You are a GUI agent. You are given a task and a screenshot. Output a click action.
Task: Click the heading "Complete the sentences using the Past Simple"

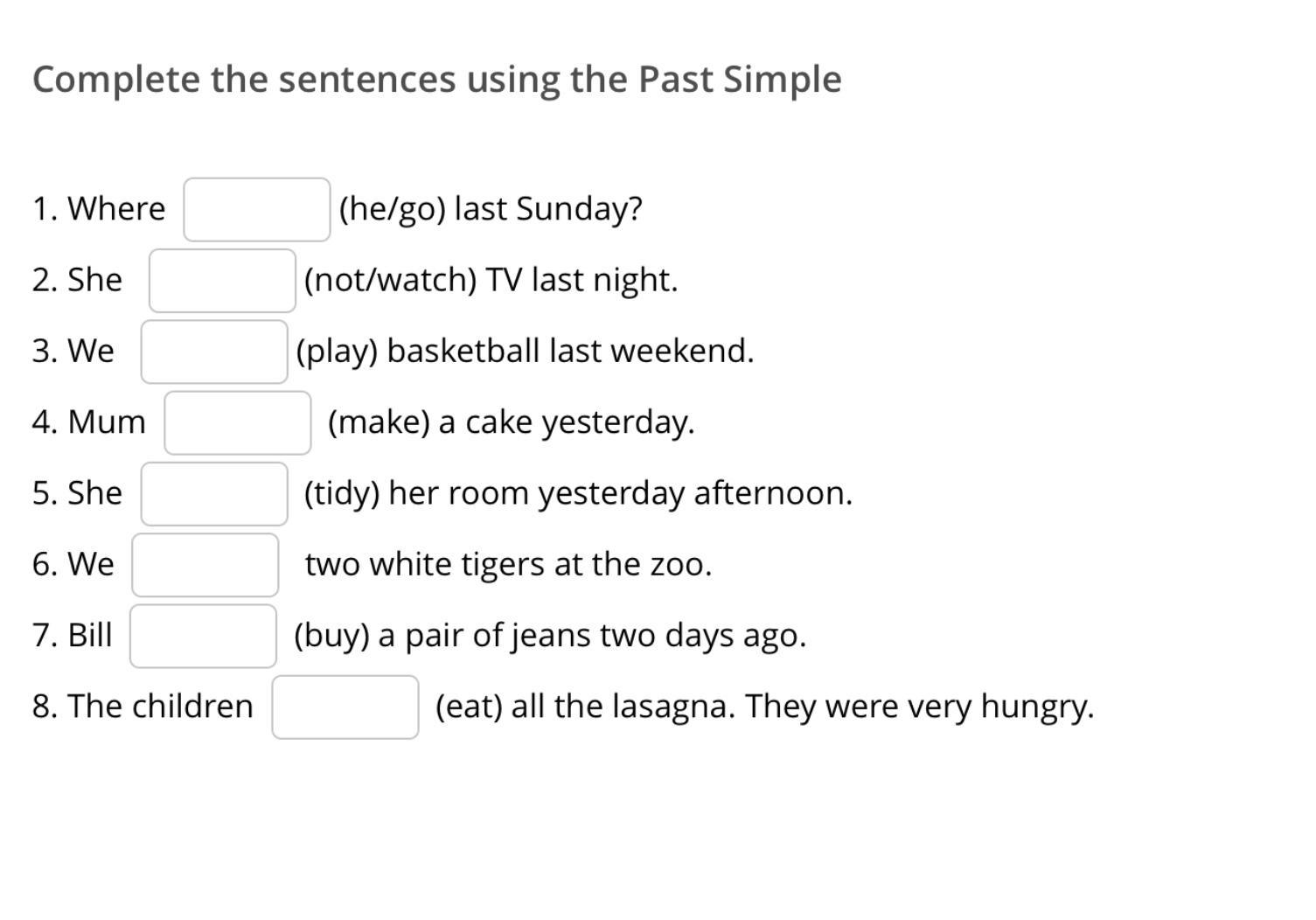coord(437,80)
